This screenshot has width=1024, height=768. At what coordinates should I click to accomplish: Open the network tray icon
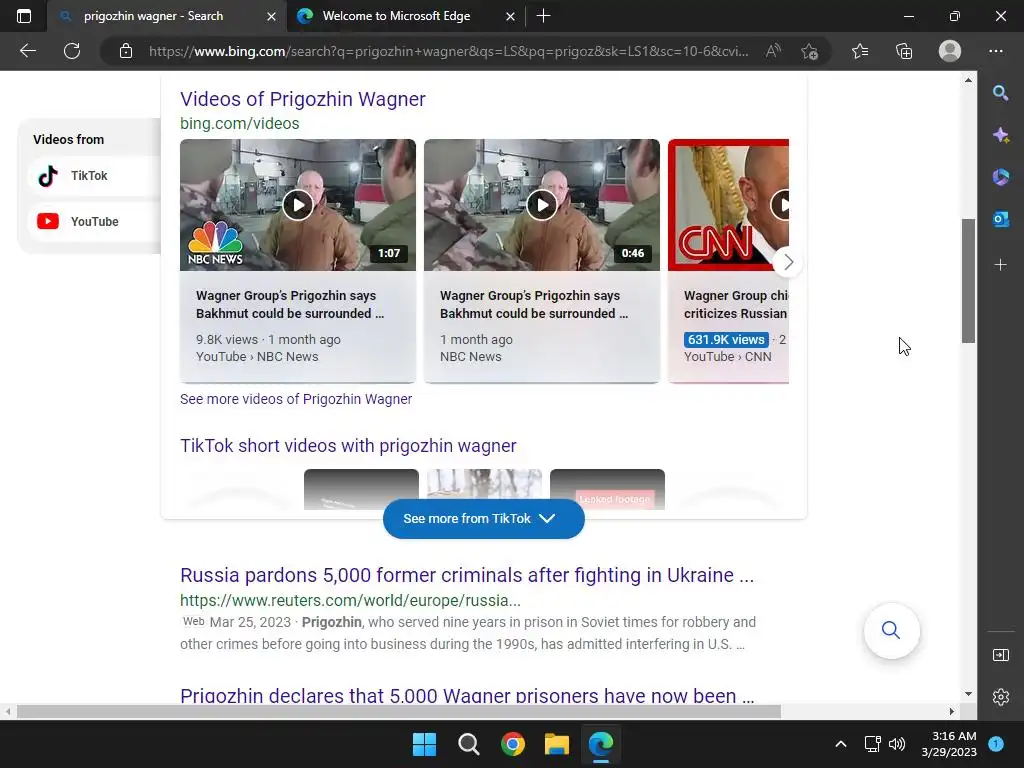pyautogui.click(x=872, y=744)
